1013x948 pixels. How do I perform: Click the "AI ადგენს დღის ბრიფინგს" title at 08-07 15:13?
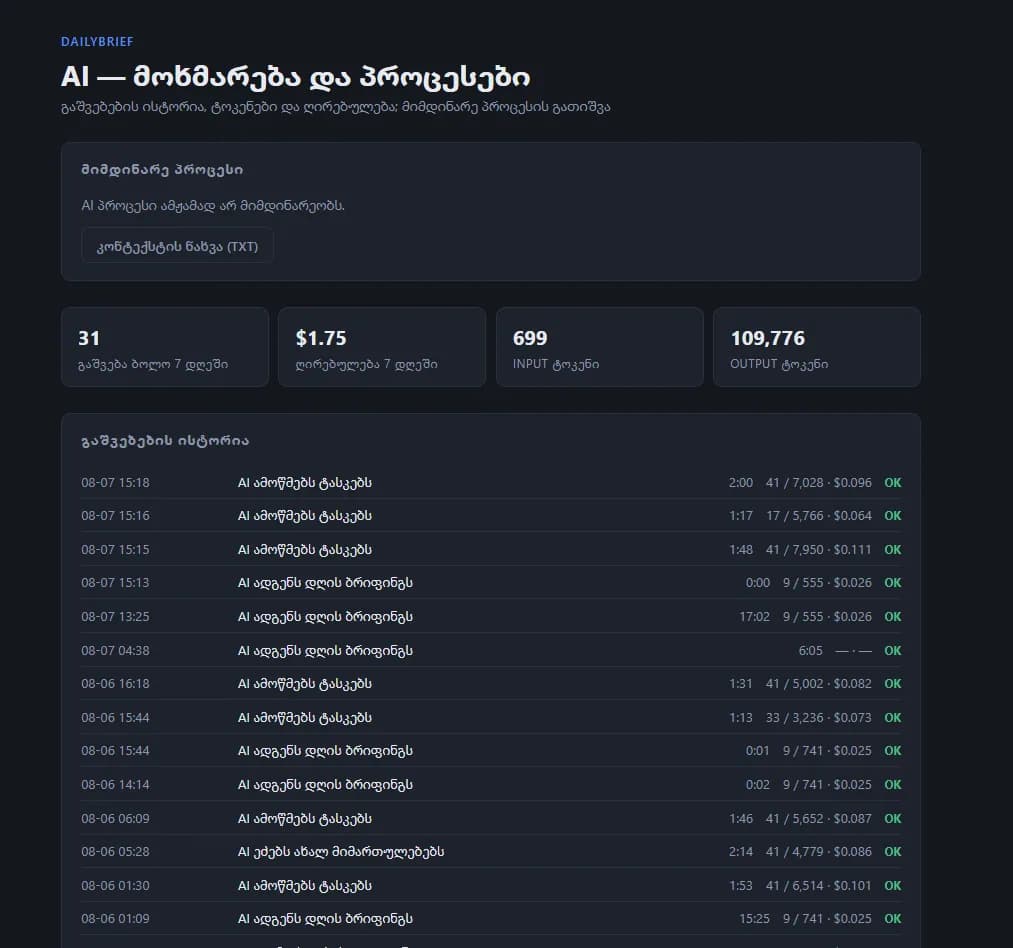(325, 583)
